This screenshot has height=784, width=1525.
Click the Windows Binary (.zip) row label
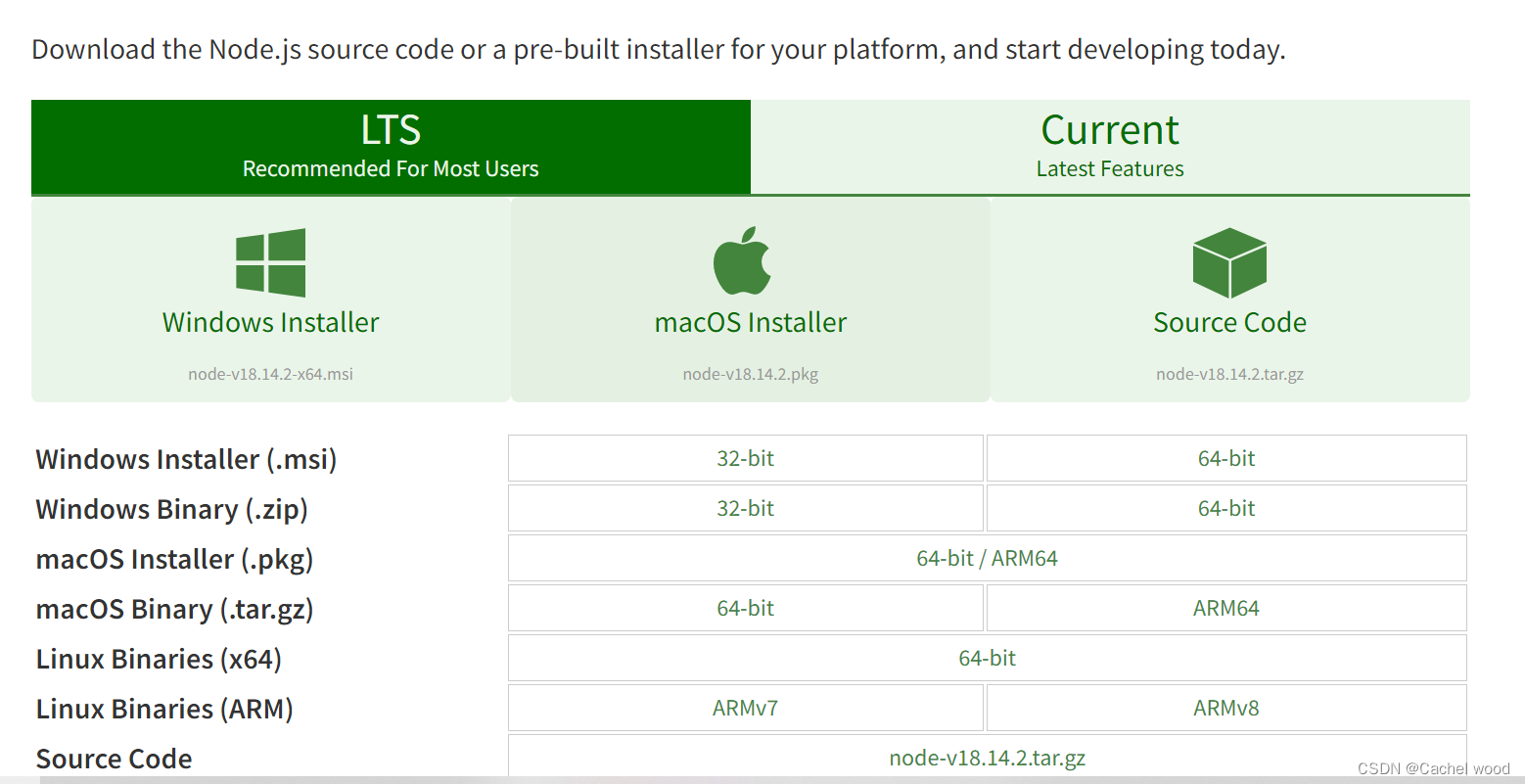coord(172,509)
